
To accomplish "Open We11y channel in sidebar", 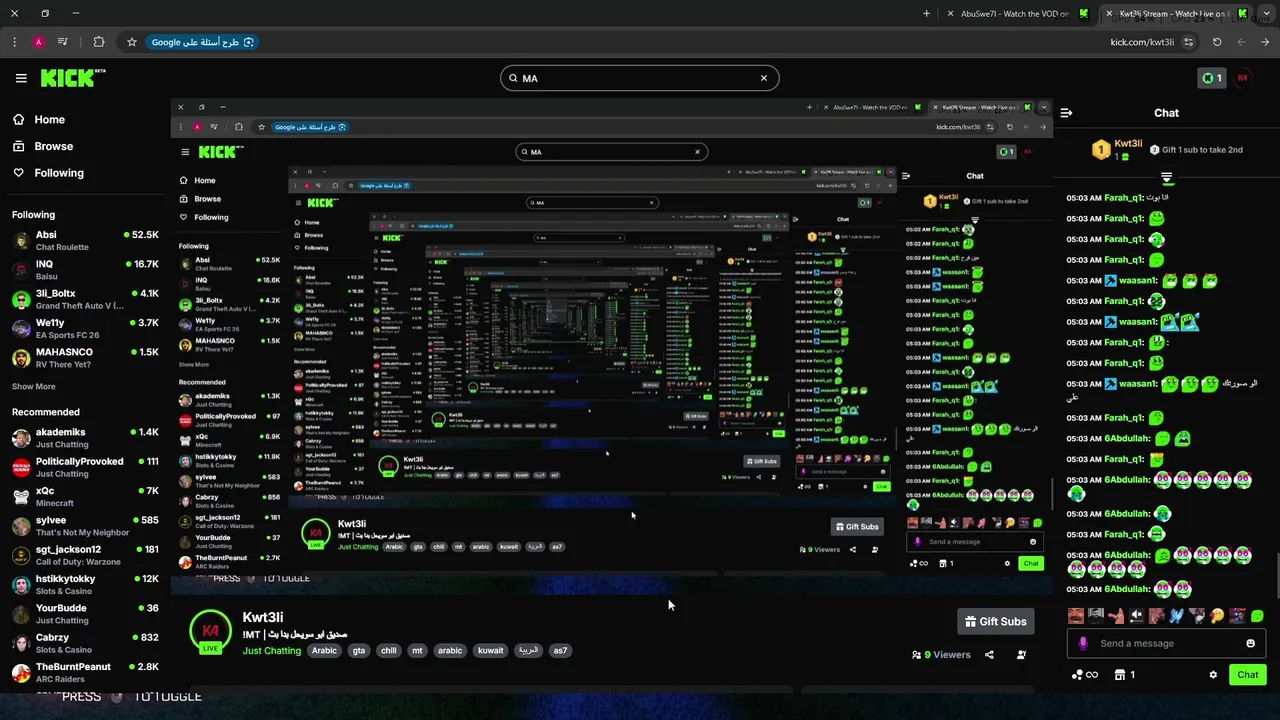I will coord(85,328).
